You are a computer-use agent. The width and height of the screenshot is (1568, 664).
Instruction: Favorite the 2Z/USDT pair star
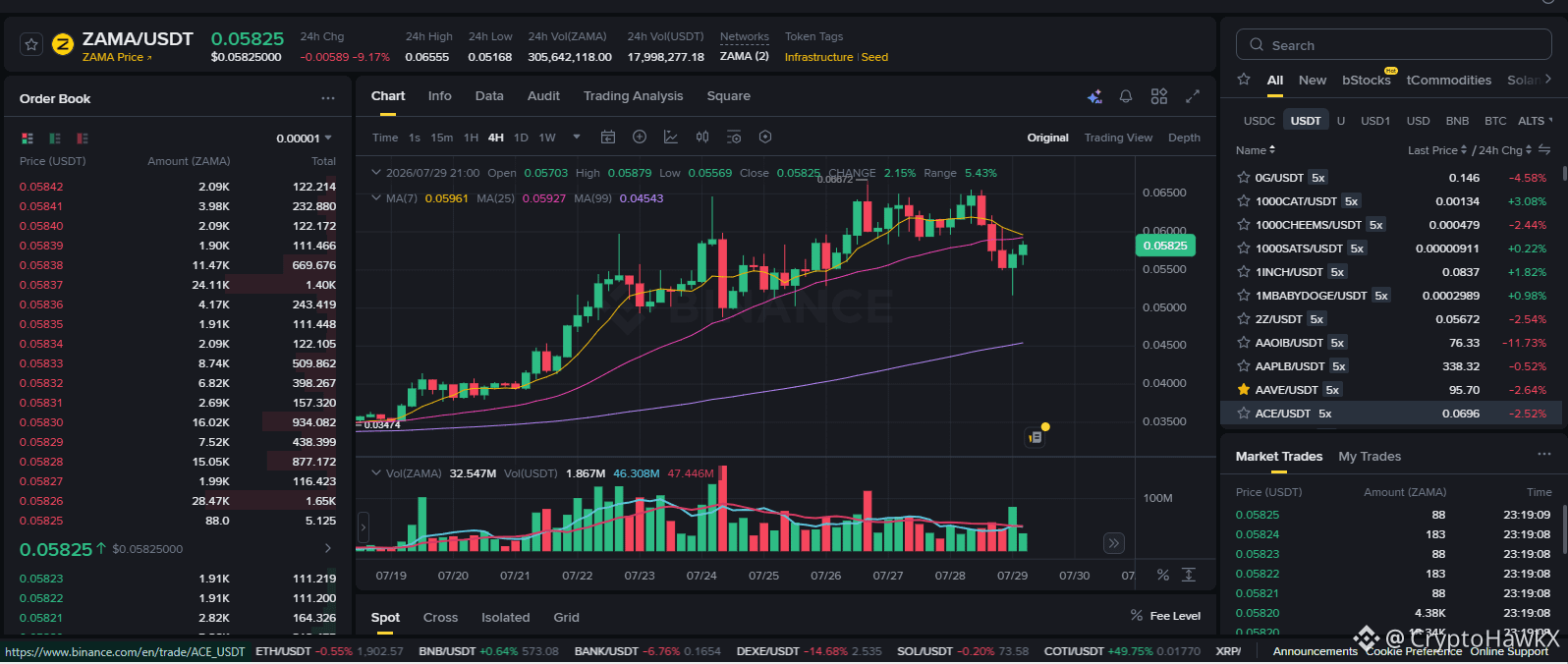(x=1244, y=319)
